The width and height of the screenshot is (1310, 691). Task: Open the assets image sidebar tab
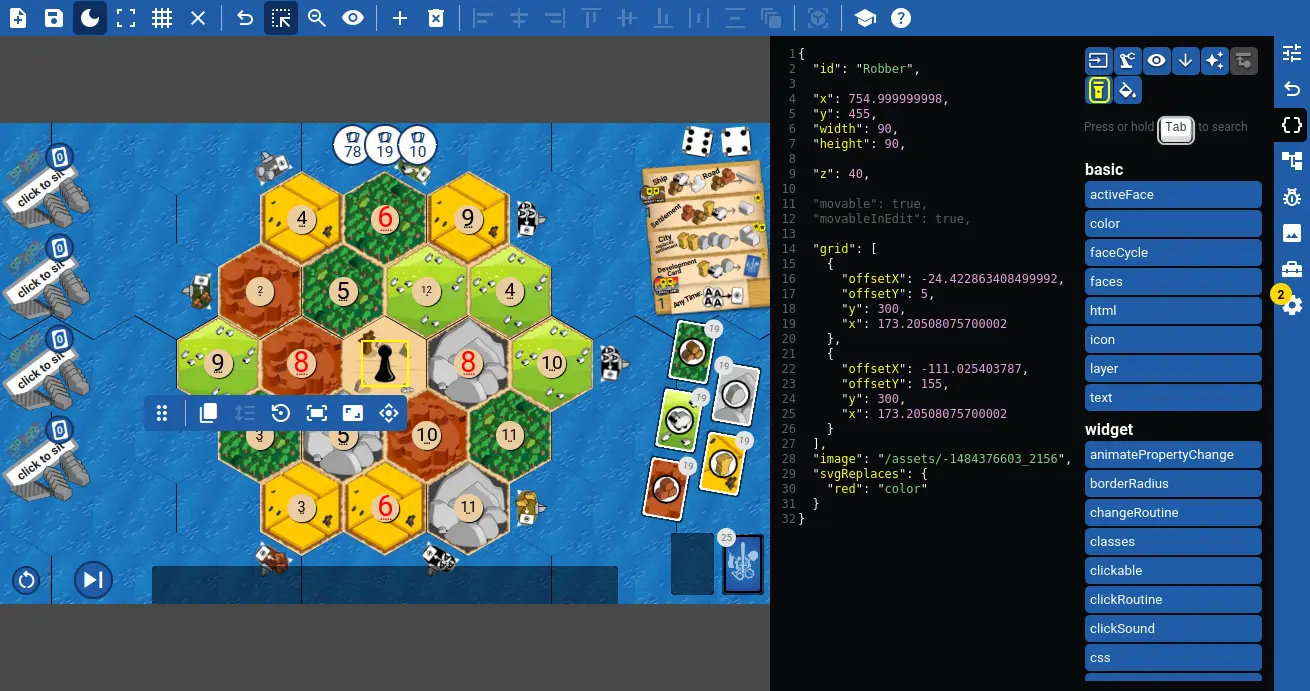(x=1292, y=233)
